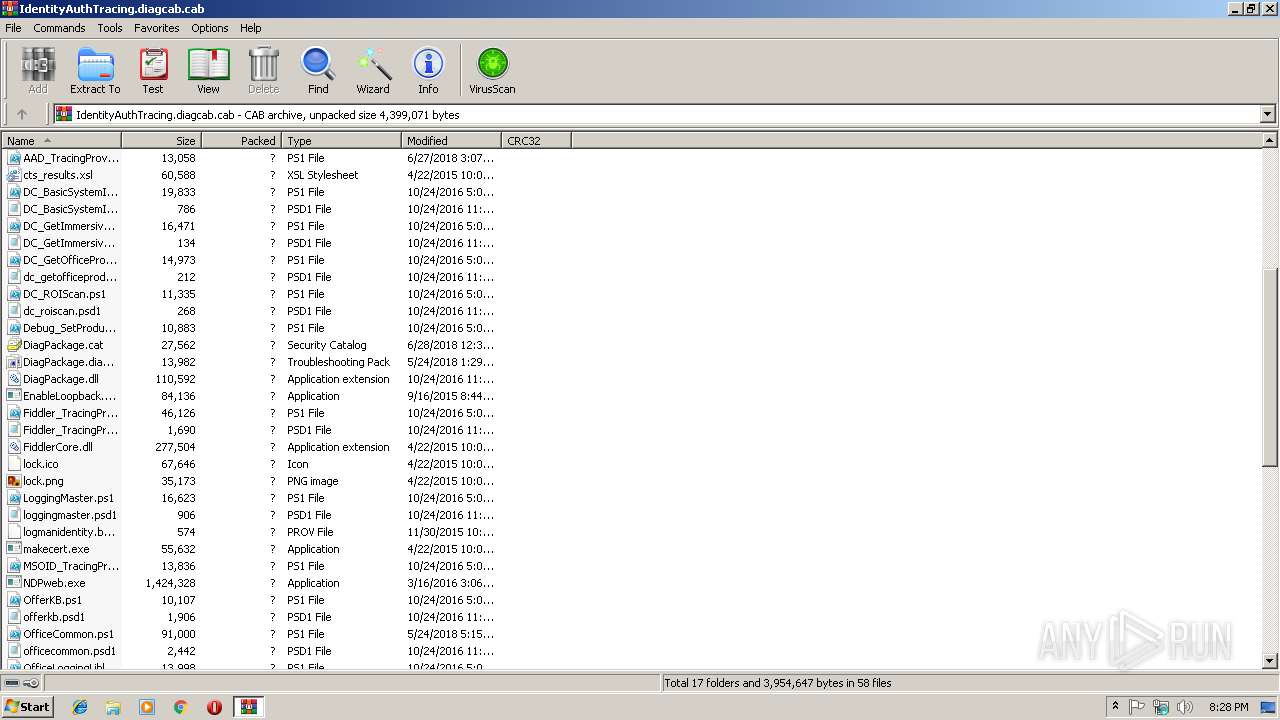Sort by Type column header
This screenshot has height=720, width=1280.
(x=341, y=141)
